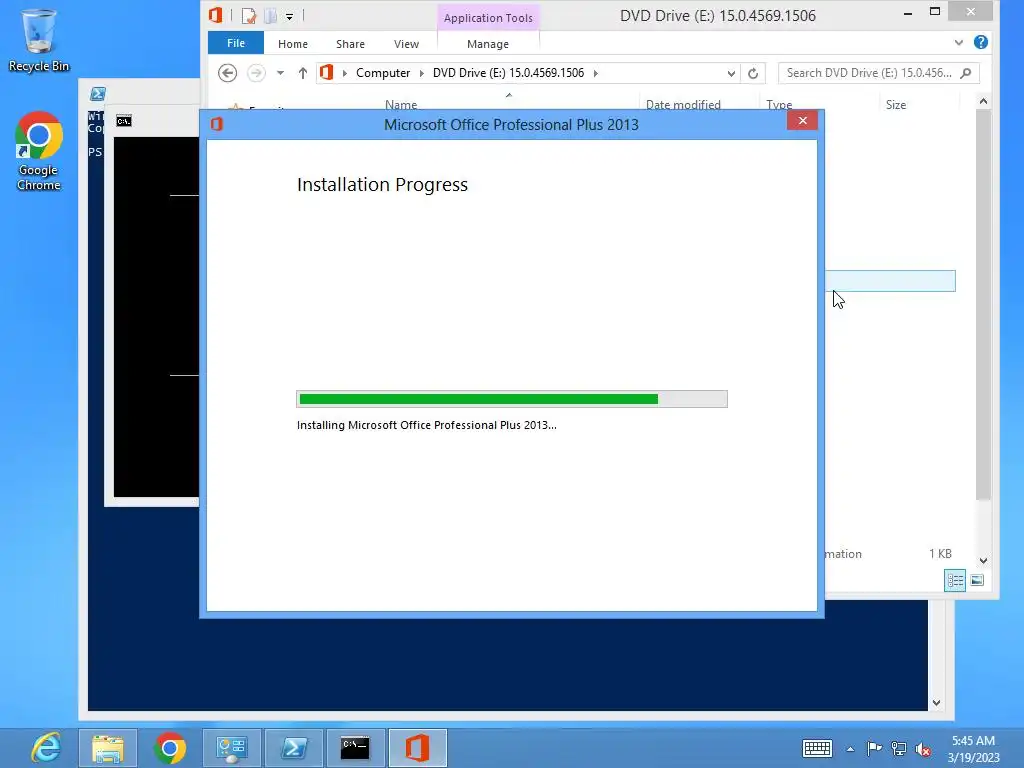
Task: Open Internet Explorer from the taskbar
Action: tap(46, 748)
